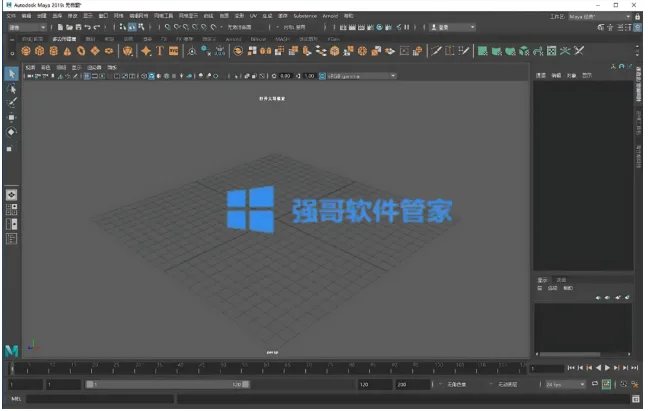Select the Select tool arrow in toolbox
The image size is (648, 411).
[x=12, y=74]
